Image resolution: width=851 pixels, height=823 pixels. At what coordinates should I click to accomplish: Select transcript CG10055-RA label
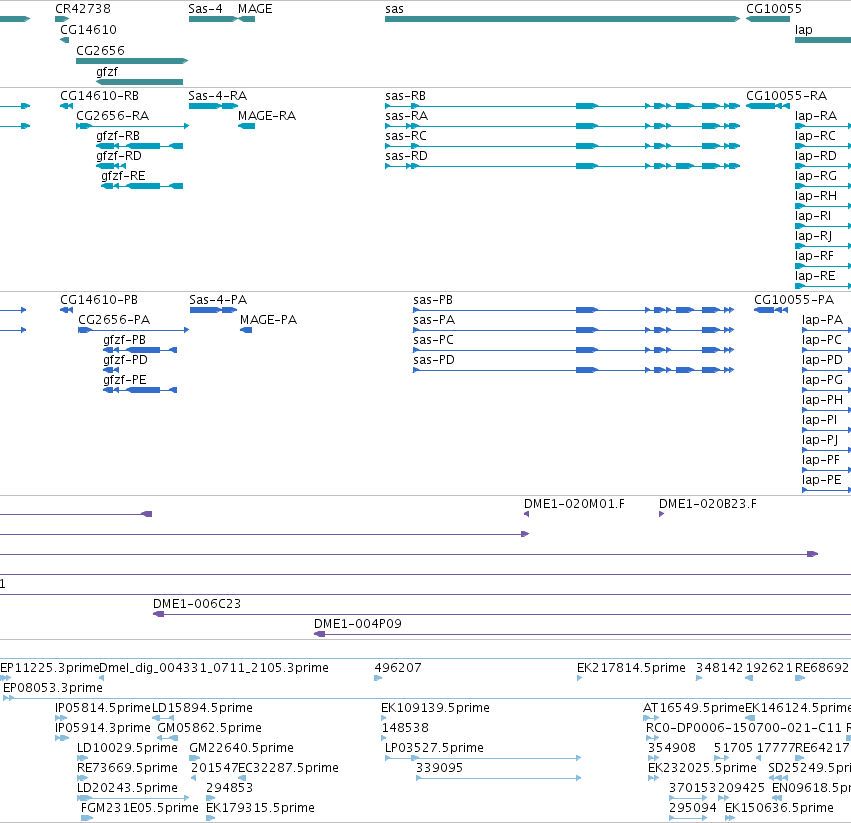coord(786,96)
